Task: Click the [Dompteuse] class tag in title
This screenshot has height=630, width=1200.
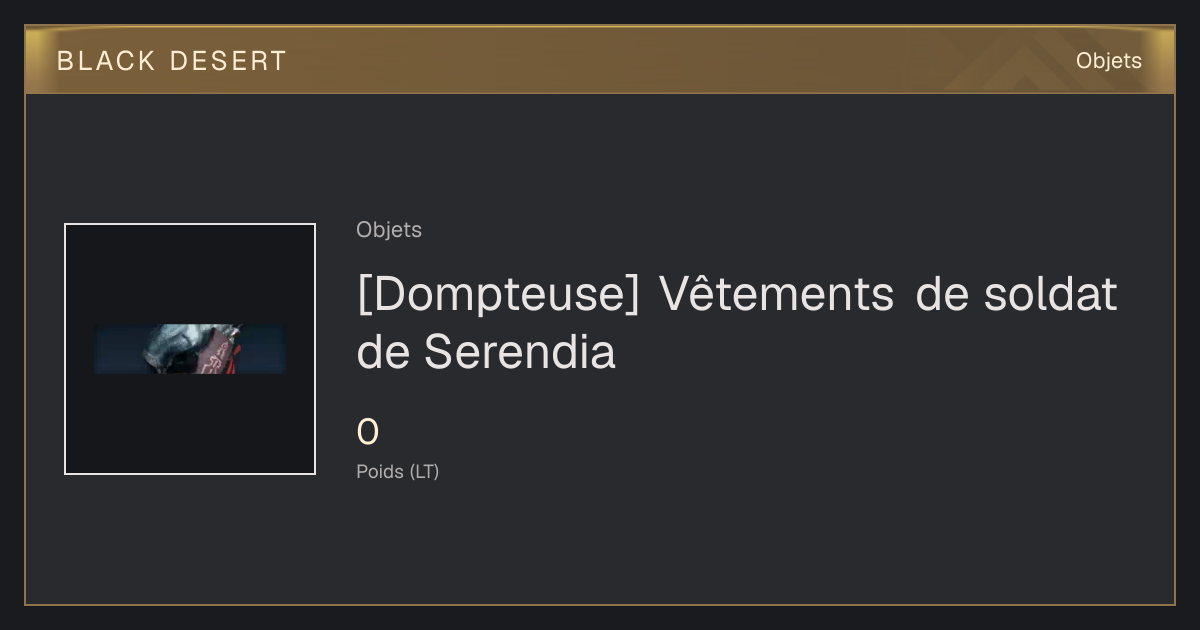Action: pos(498,296)
